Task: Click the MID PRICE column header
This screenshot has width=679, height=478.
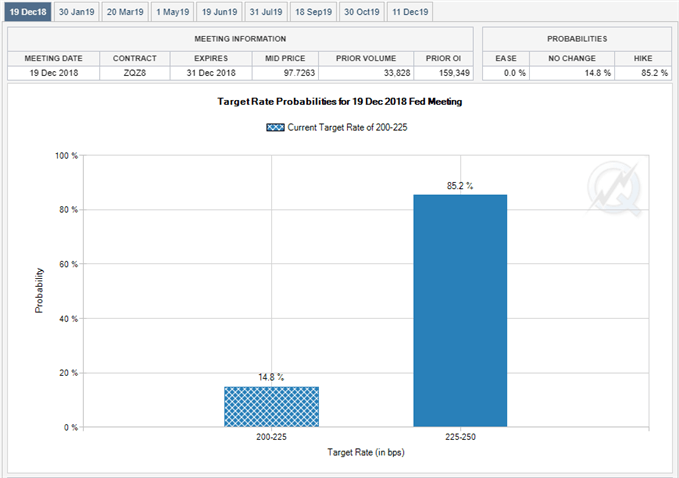Action: (x=285, y=58)
